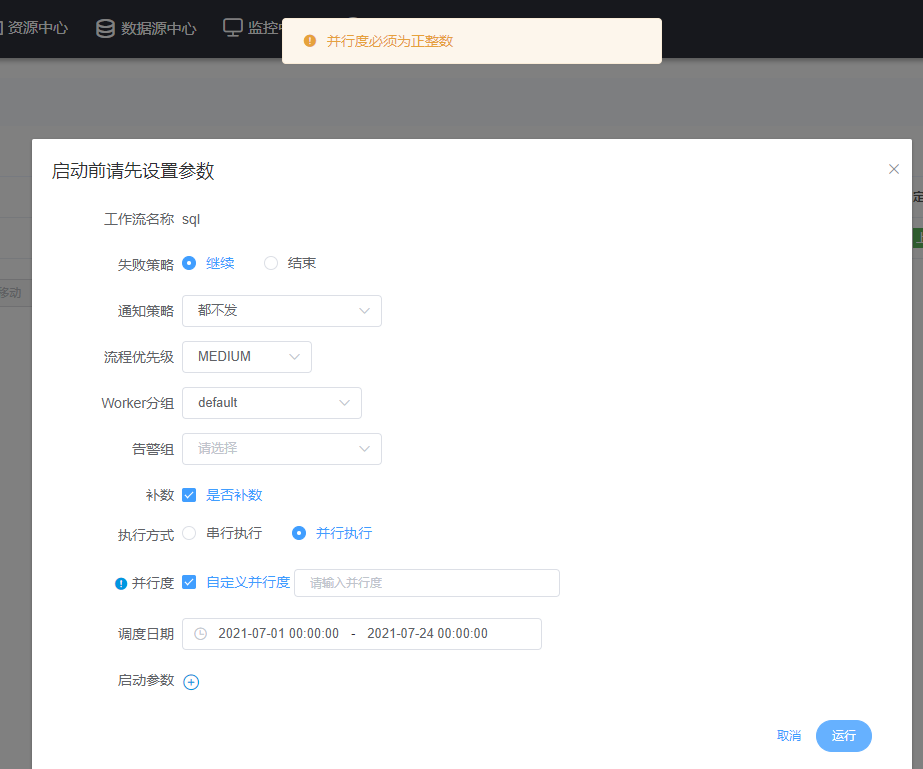Viewport: 923px width, 769px height.
Task: Click end date 2021-07-24 00:00:00
Action: coord(427,634)
